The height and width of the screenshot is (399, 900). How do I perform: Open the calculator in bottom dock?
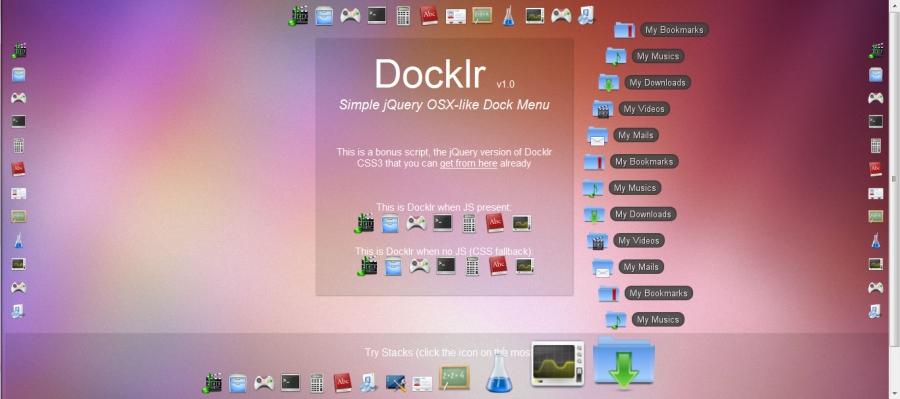(x=316, y=383)
